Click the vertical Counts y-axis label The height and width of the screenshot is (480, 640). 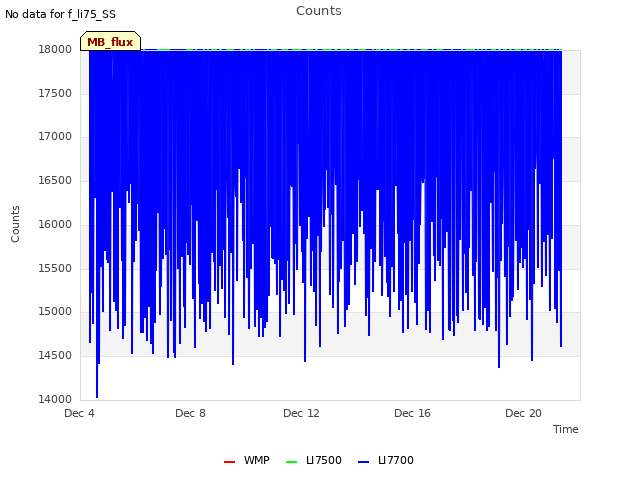tap(15, 224)
